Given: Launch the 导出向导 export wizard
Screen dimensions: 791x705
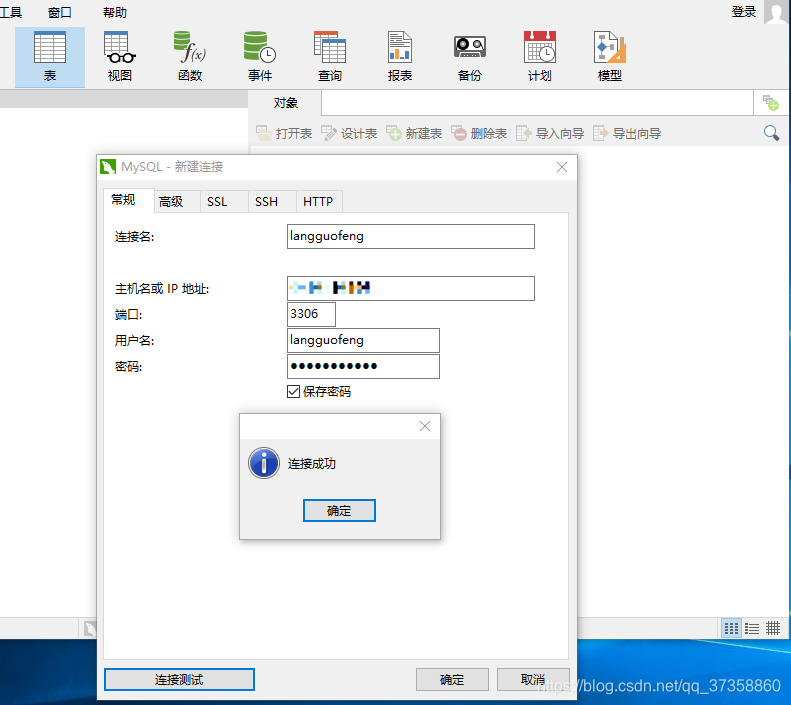Looking at the screenshot, I should (x=627, y=133).
